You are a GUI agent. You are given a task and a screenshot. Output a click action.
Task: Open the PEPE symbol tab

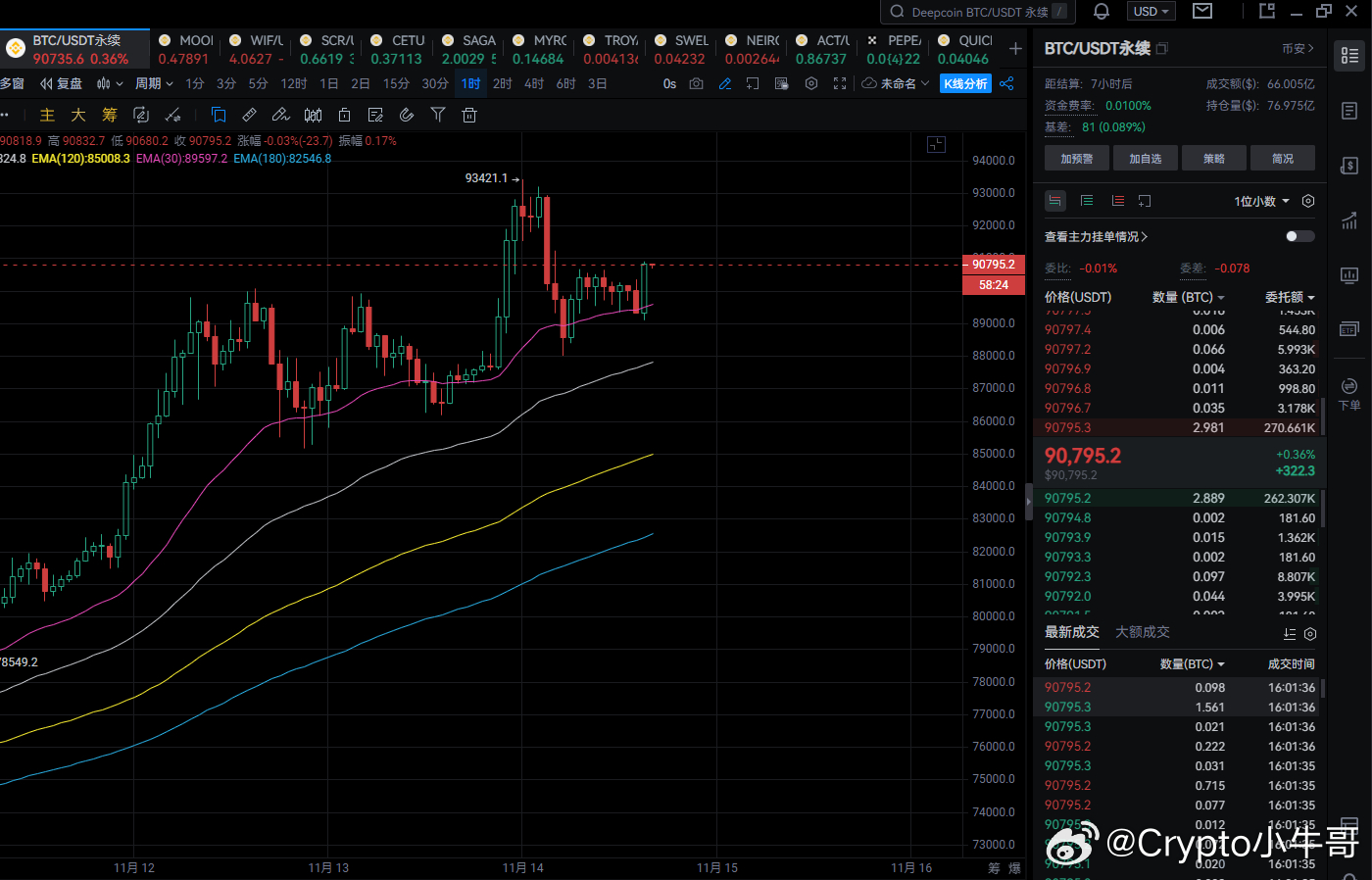coord(894,49)
